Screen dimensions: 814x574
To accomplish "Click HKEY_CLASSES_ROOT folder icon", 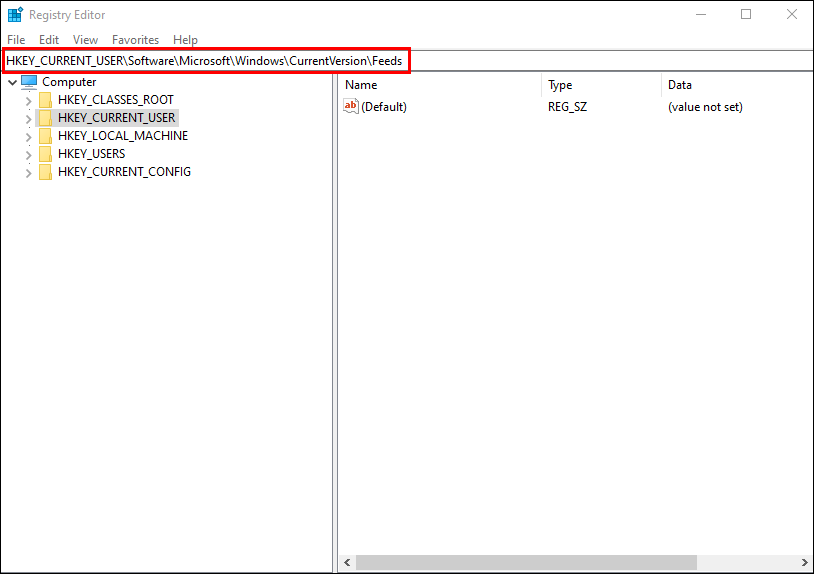I will point(46,100).
